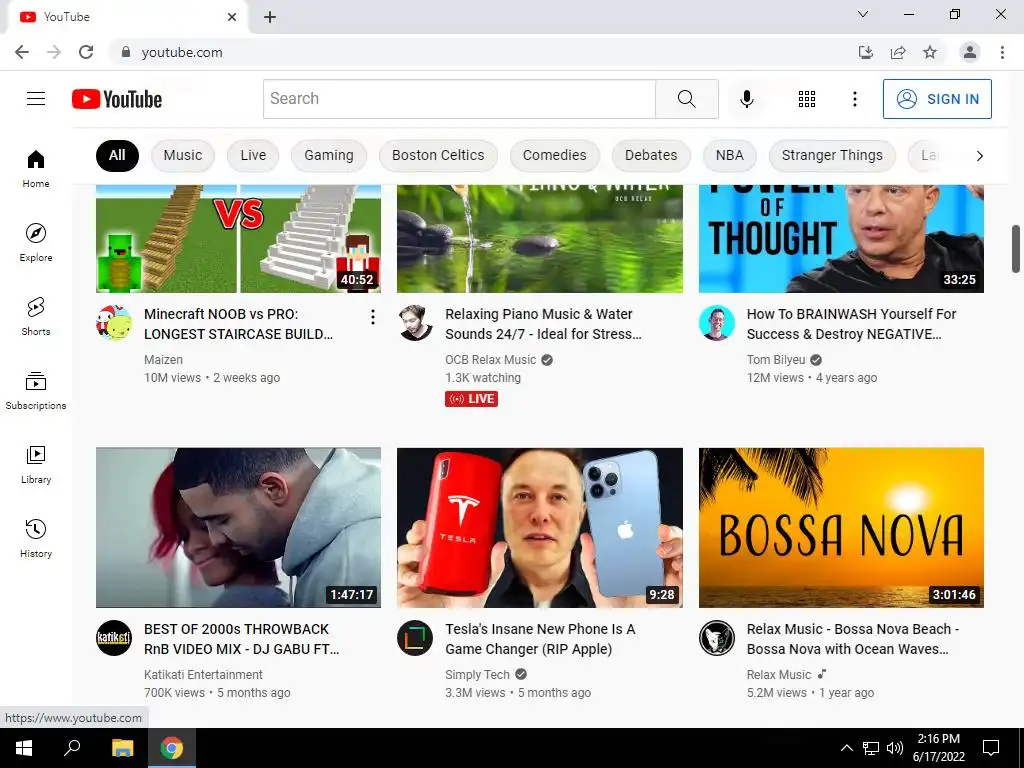Click the search magnifier button

tap(686, 99)
